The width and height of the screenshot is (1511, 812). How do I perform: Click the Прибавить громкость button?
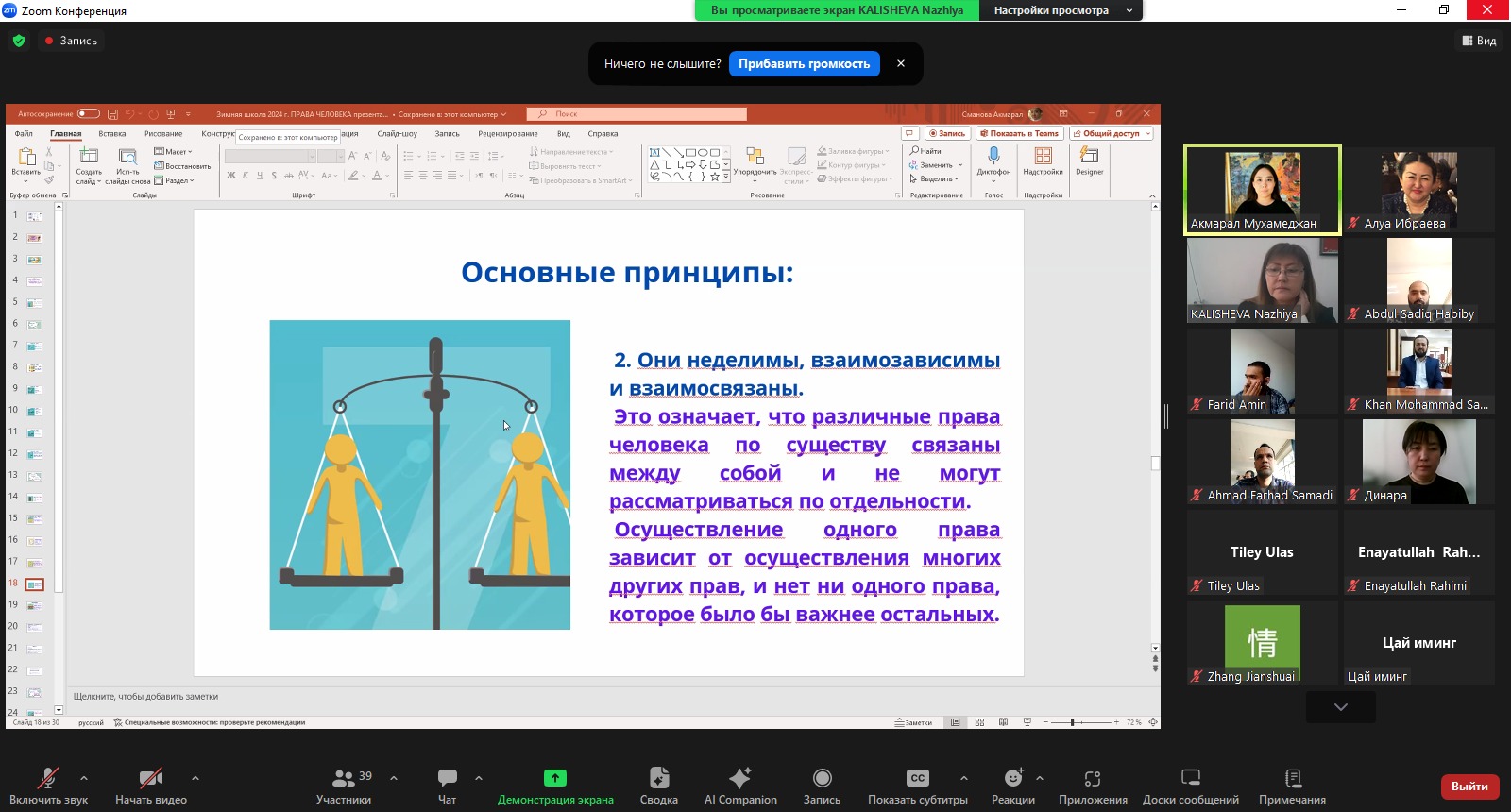click(x=805, y=64)
